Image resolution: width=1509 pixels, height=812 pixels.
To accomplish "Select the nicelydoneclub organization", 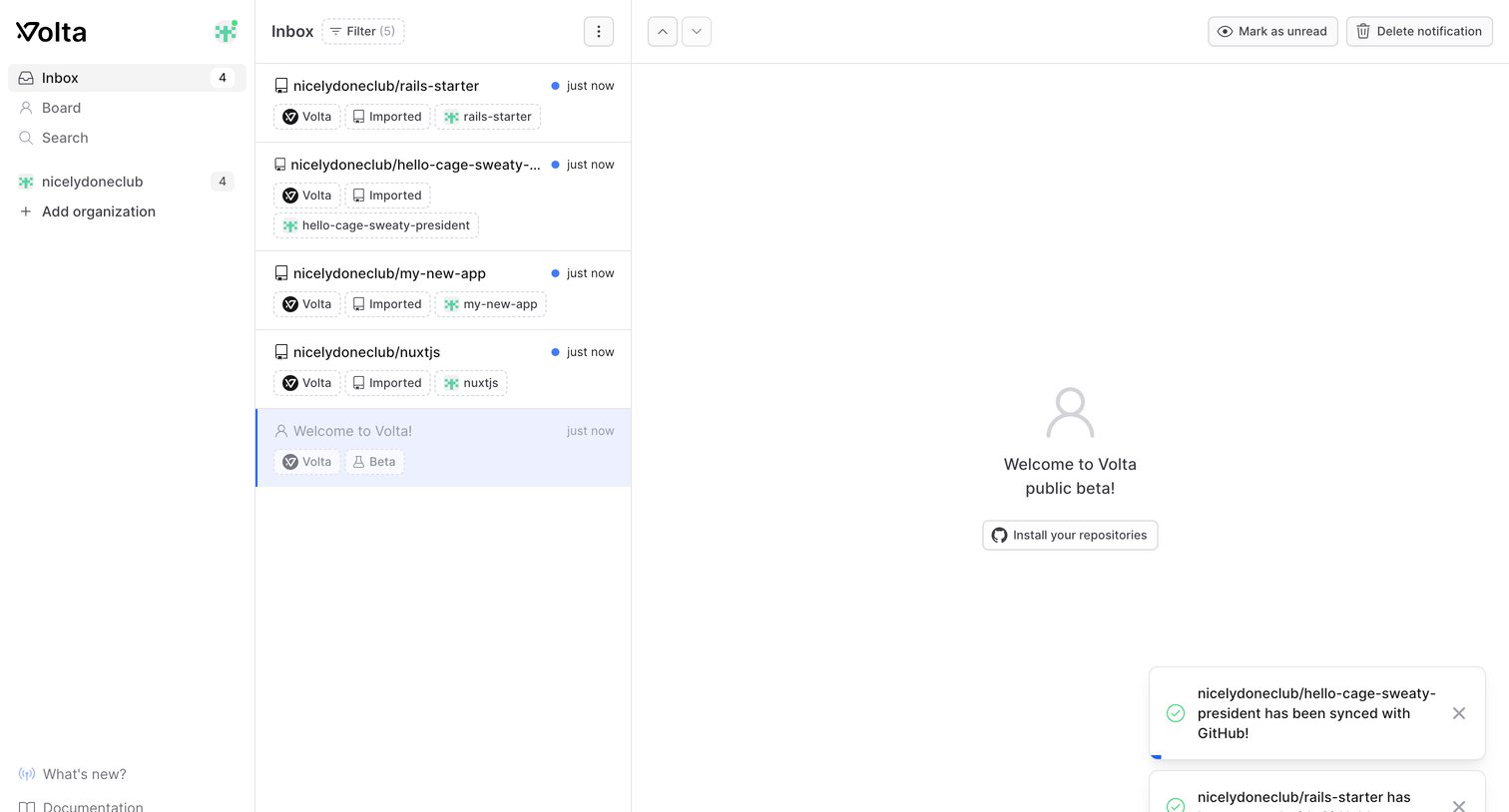I will (127, 182).
